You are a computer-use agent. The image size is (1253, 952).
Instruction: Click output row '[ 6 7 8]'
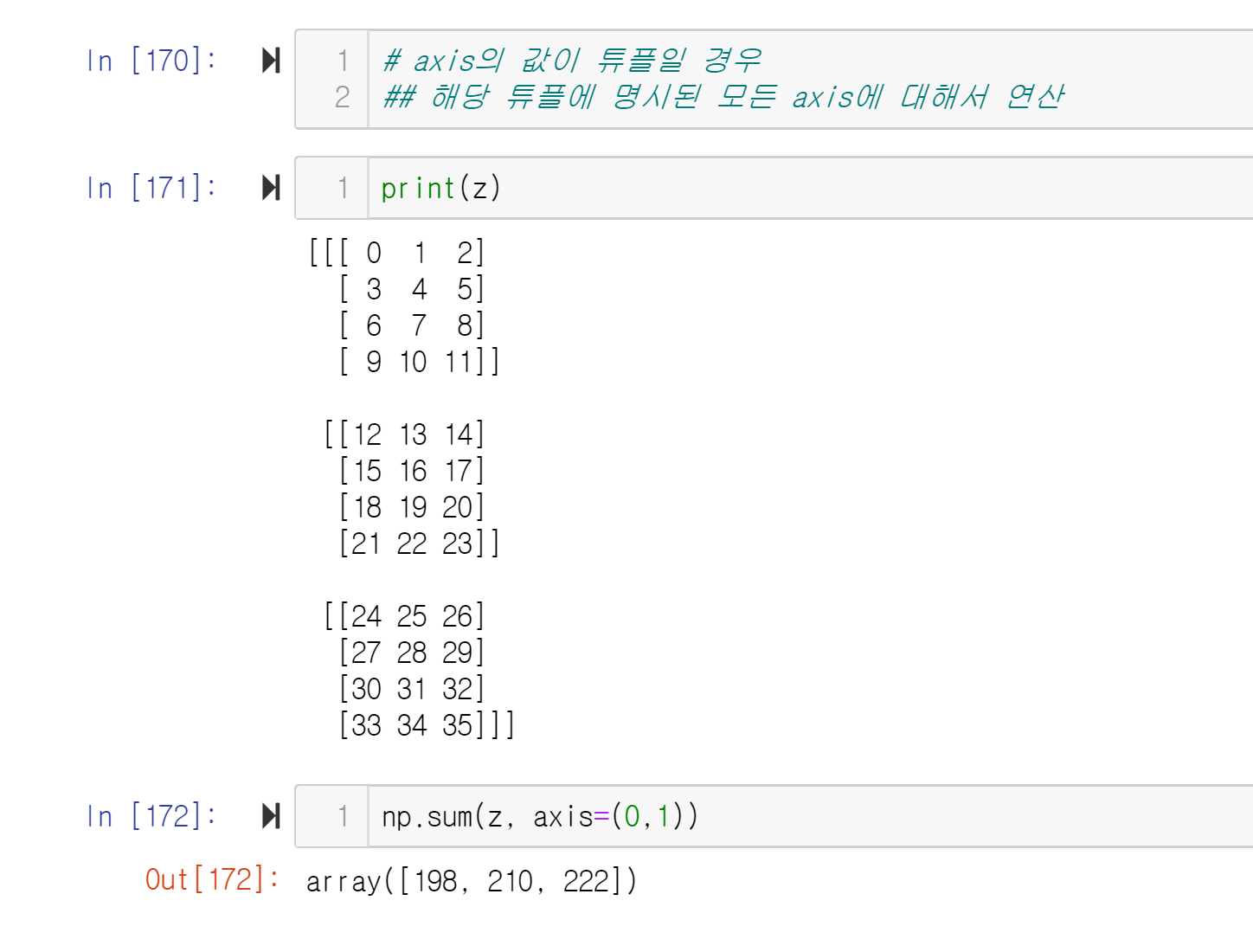411,325
